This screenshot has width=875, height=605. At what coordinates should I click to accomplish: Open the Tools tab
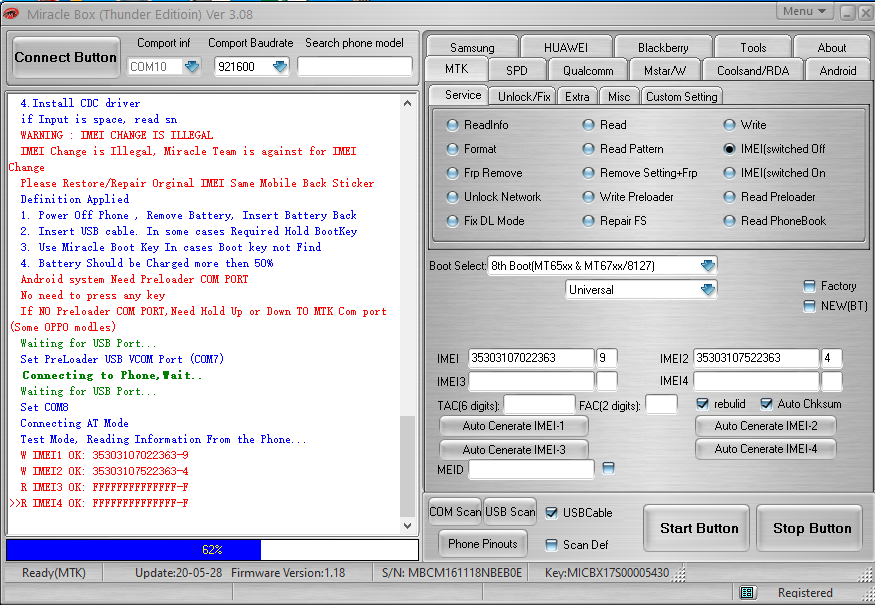tap(753, 47)
